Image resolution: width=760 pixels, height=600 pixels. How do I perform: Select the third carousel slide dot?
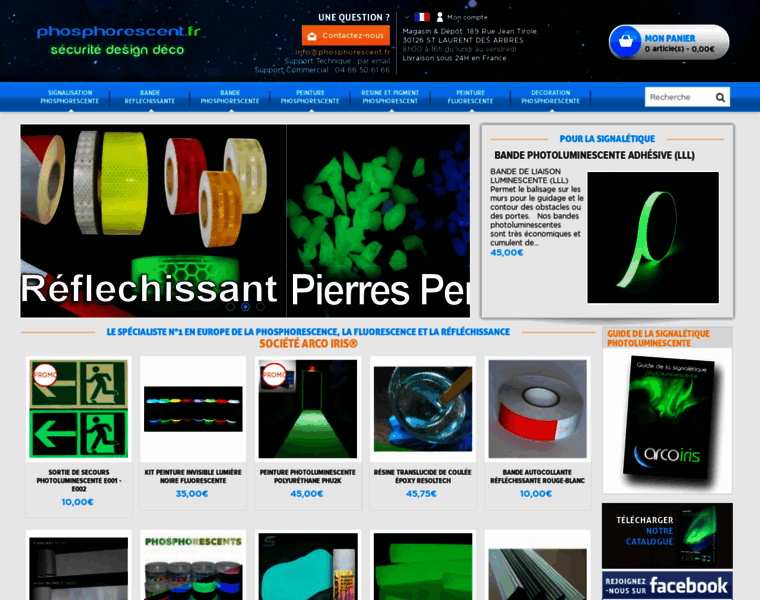click(260, 307)
